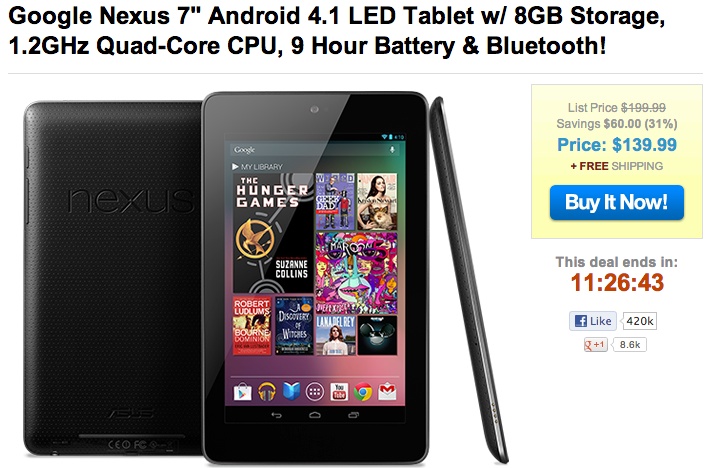
Task: Tap the Play Music headphones icon
Action: [x=267, y=392]
